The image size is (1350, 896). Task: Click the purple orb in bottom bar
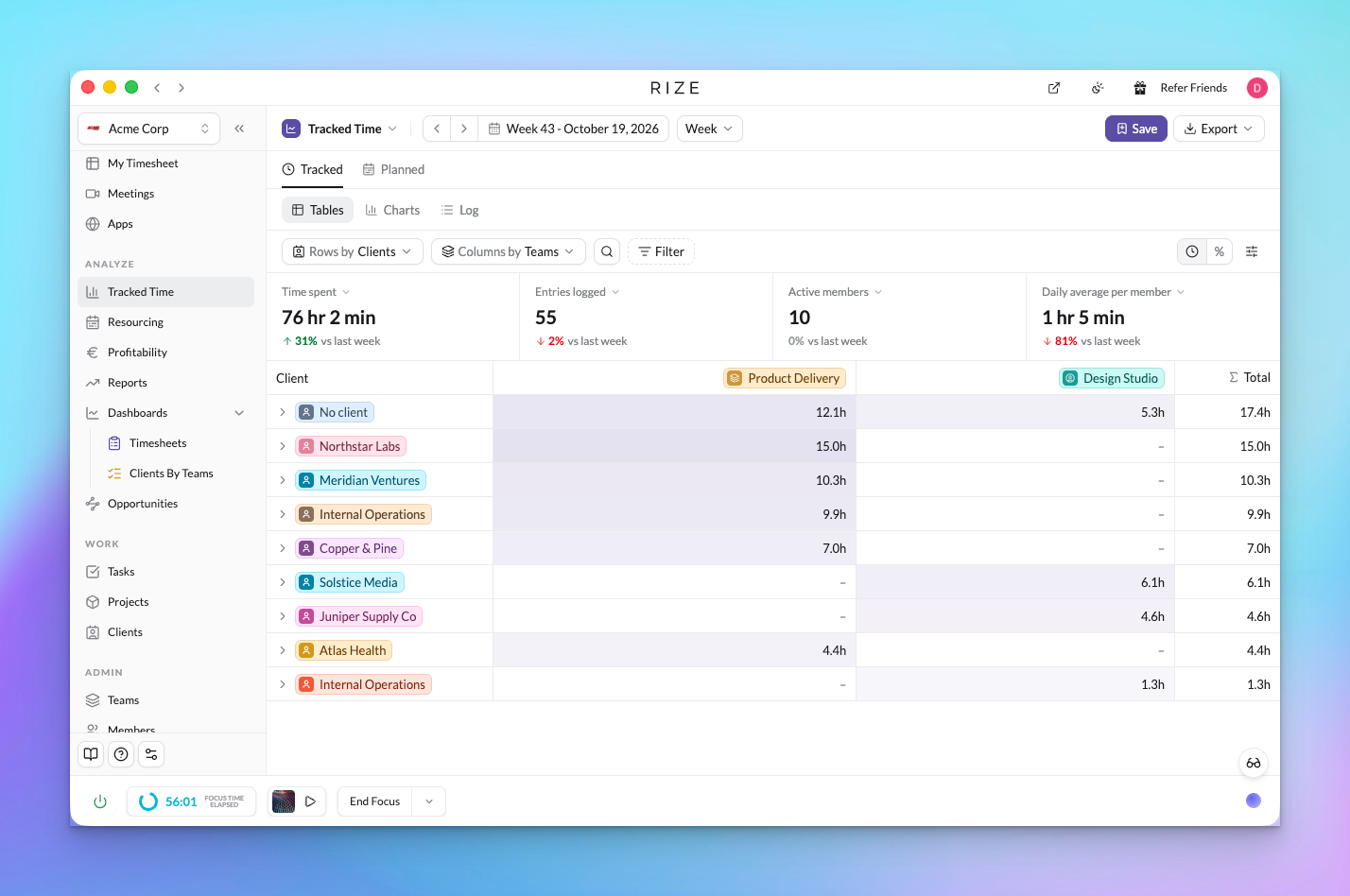click(x=1254, y=801)
